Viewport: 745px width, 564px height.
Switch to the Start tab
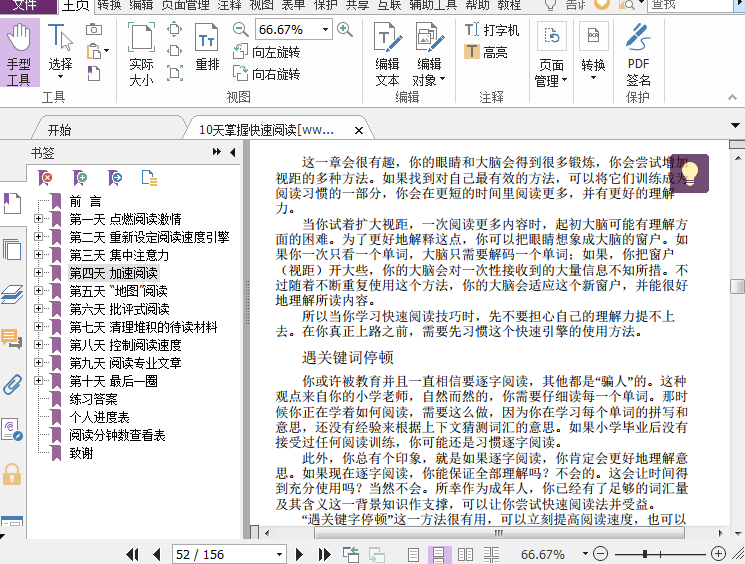coord(59,130)
